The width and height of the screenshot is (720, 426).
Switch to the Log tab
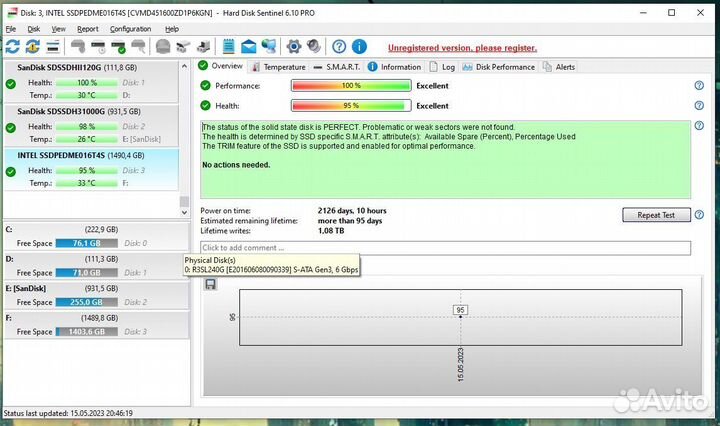click(442, 67)
